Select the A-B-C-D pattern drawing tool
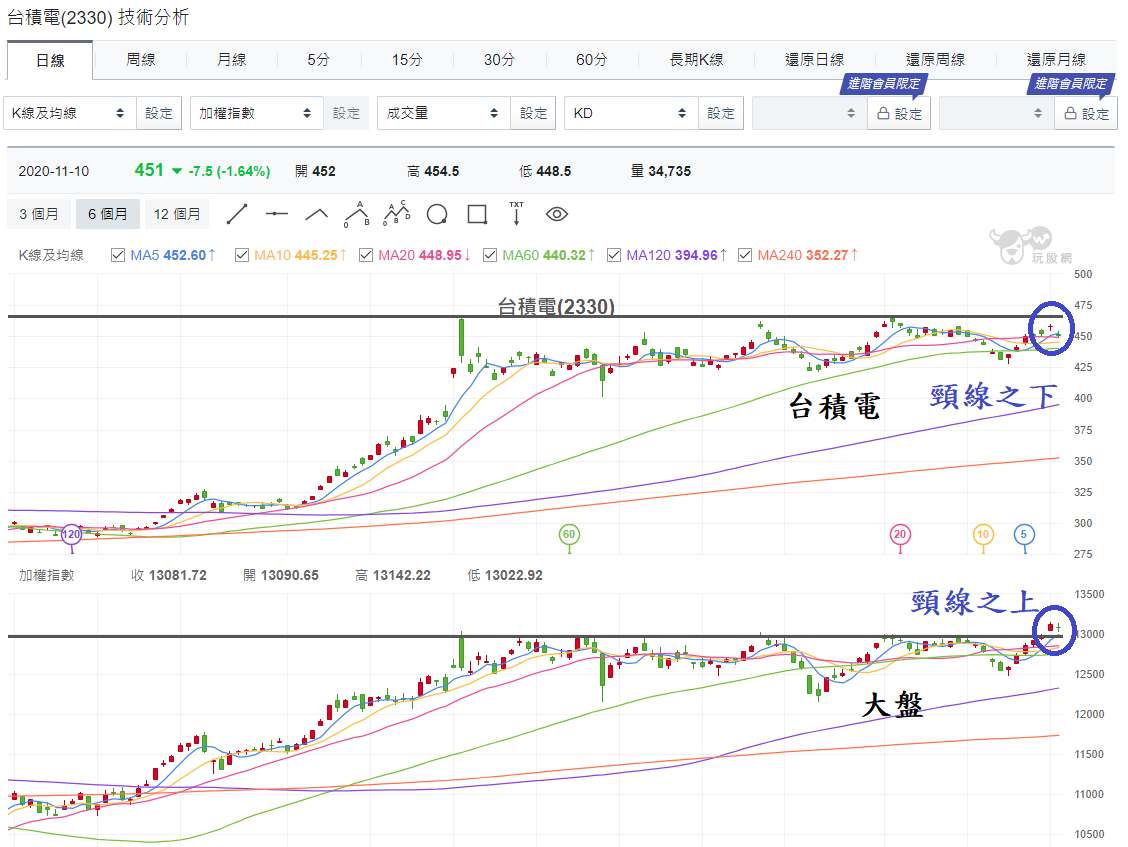1128x847 pixels. tap(396, 214)
